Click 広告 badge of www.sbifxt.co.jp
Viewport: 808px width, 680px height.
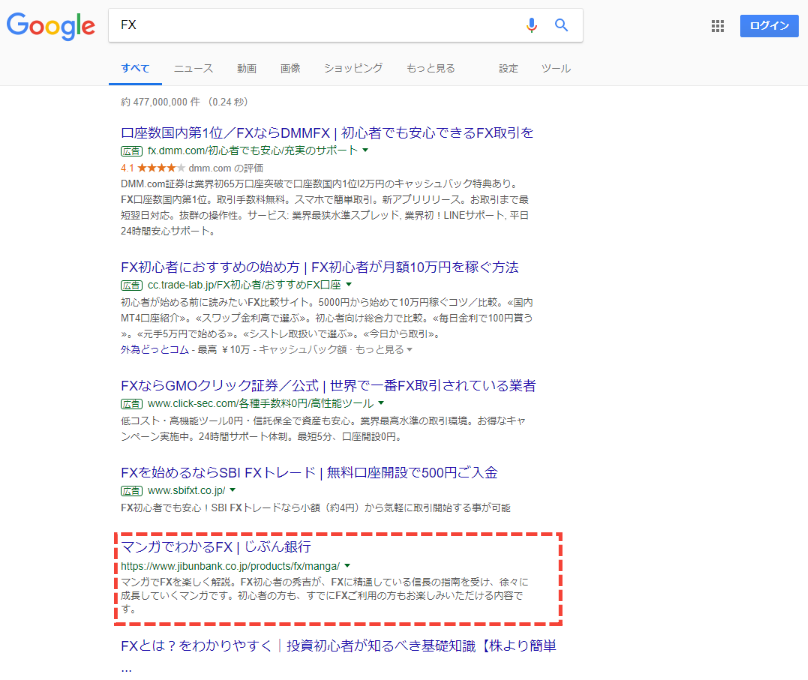[x=131, y=491]
